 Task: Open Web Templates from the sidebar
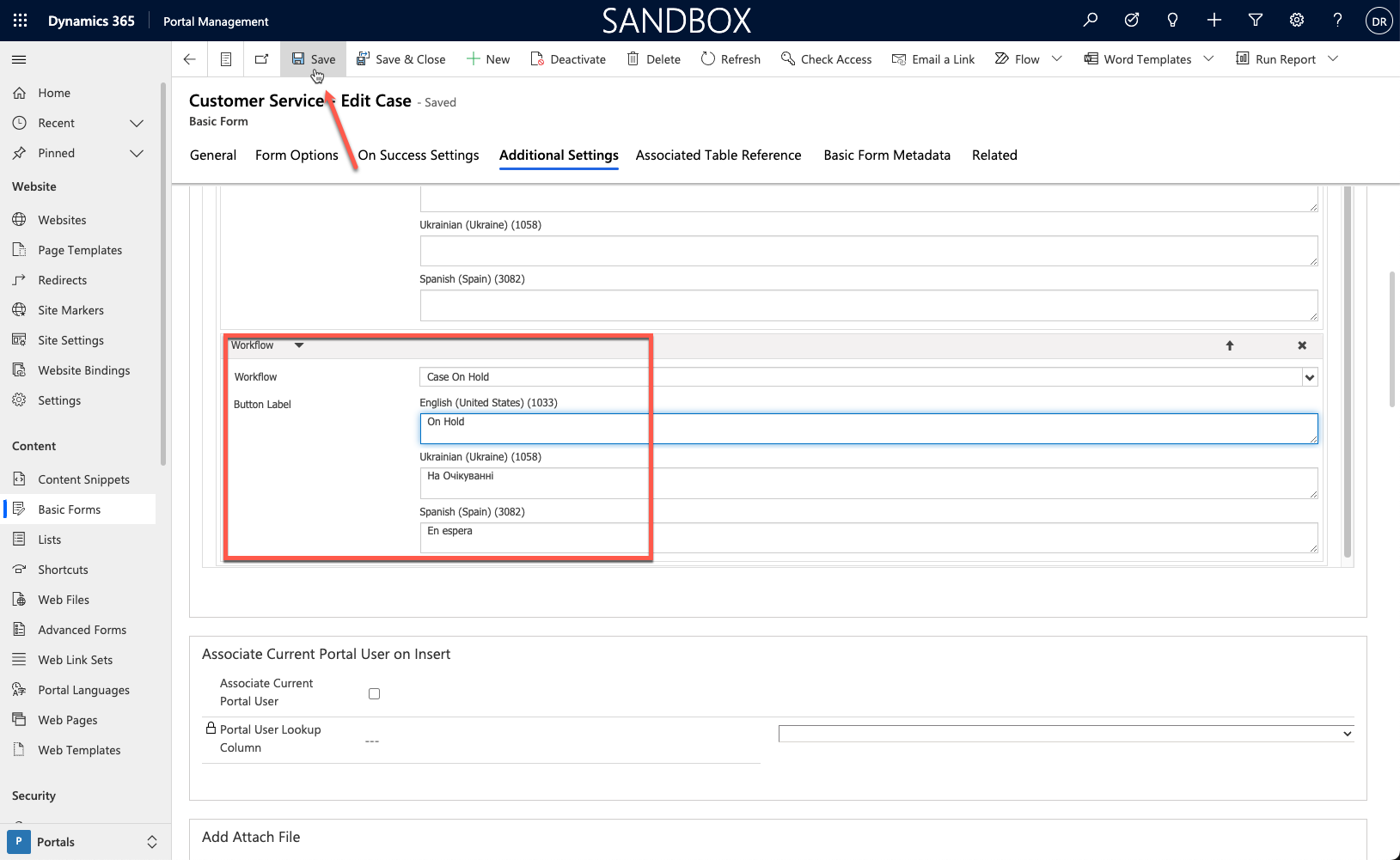[x=78, y=749]
